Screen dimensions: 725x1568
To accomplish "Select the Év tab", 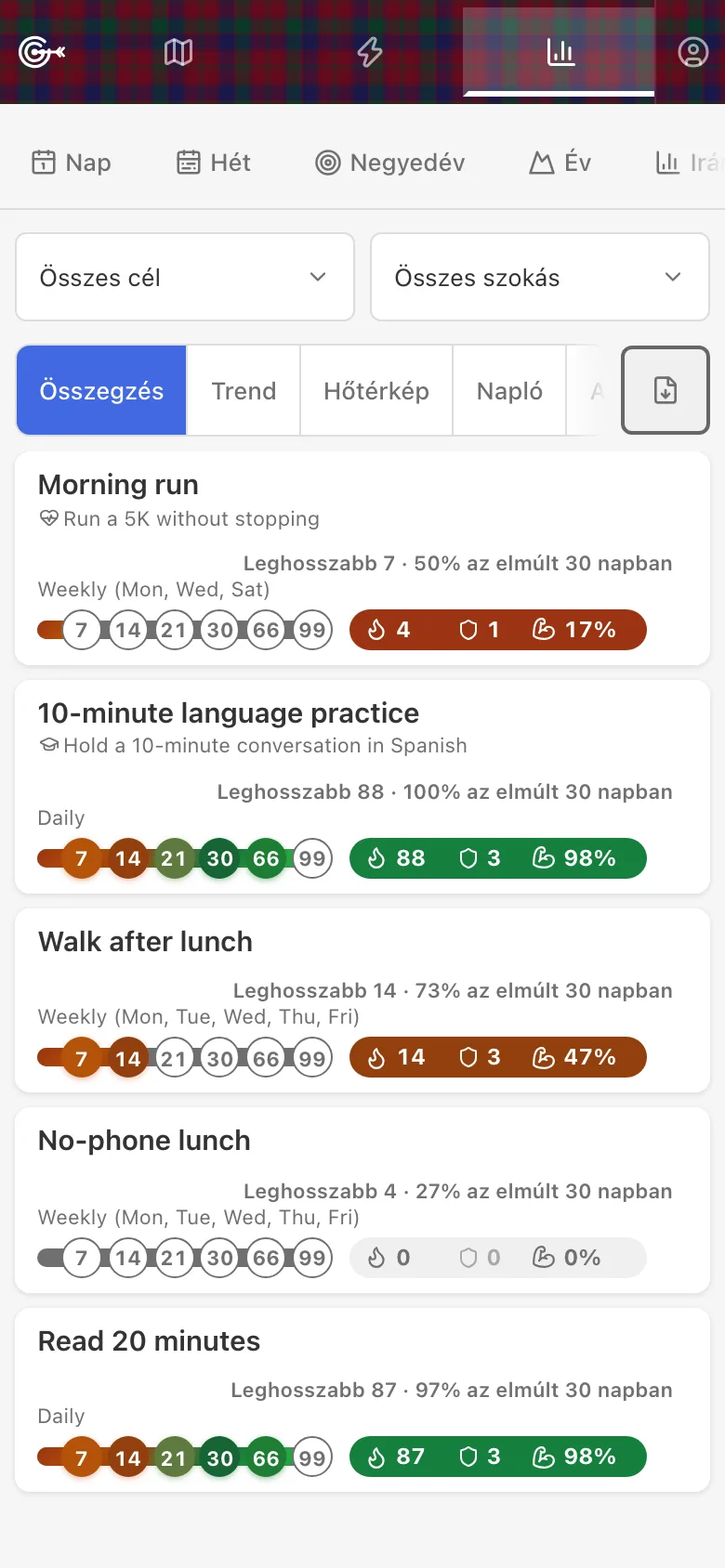I will tap(560, 163).
